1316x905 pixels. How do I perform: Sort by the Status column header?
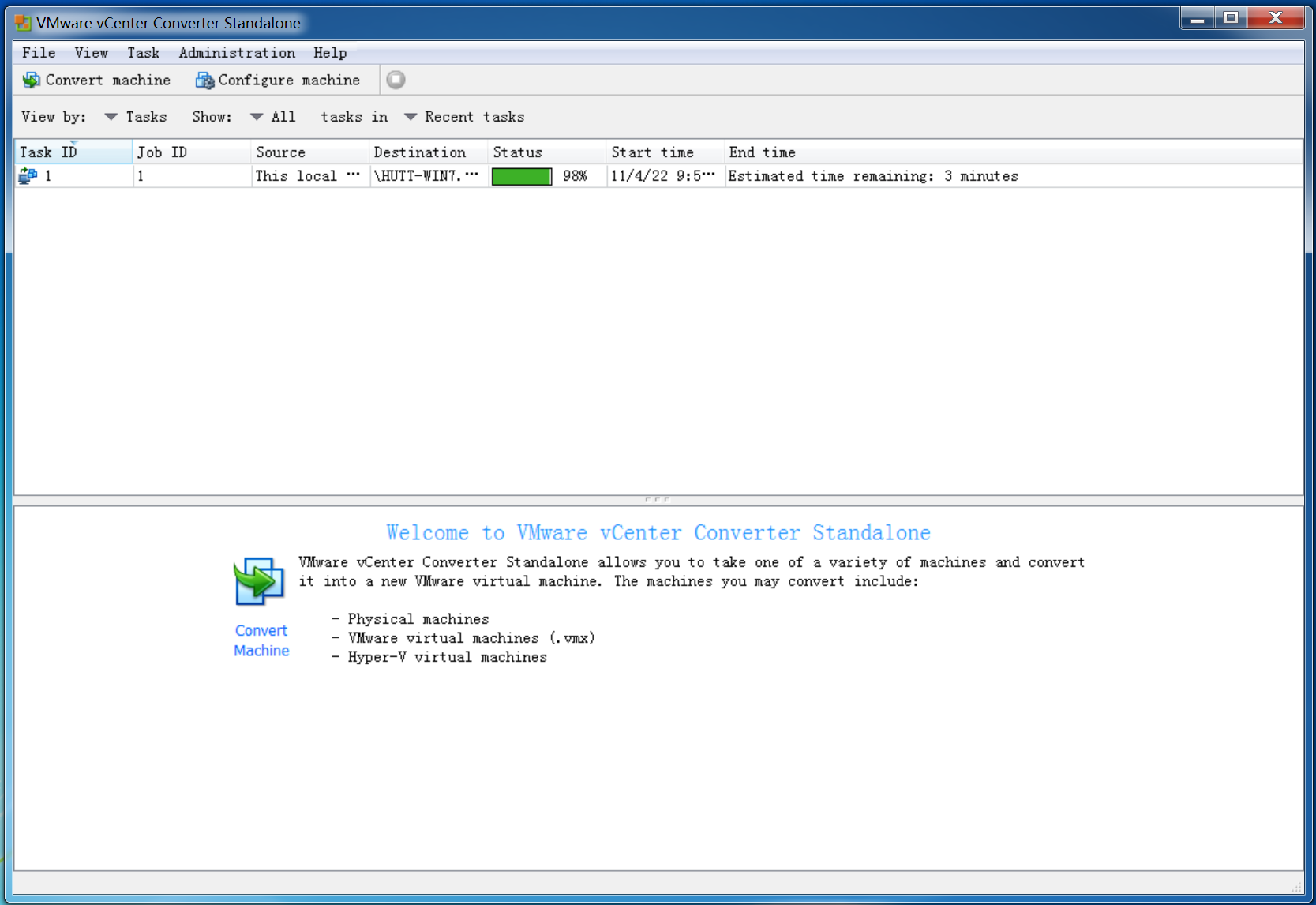pyautogui.click(x=547, y=152)
